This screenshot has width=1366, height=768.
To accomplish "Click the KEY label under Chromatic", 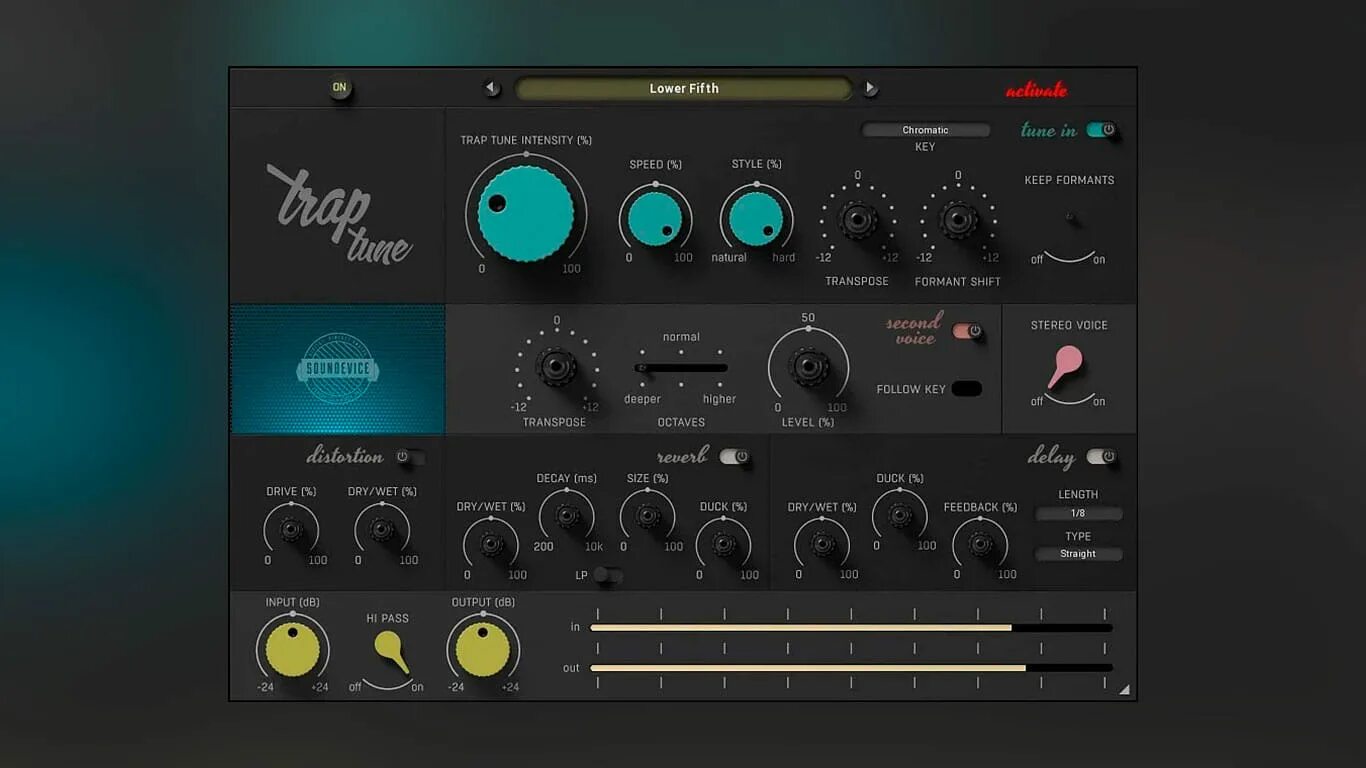I will tap(925, 147).
